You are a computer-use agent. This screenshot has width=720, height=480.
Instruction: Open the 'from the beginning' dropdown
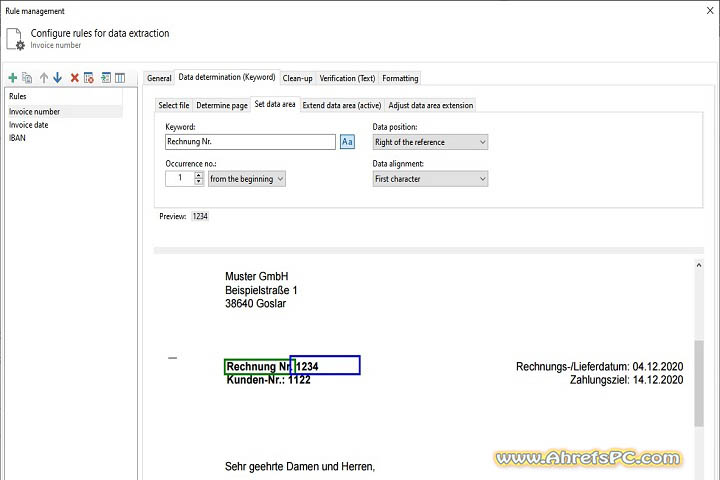[247, 179]
